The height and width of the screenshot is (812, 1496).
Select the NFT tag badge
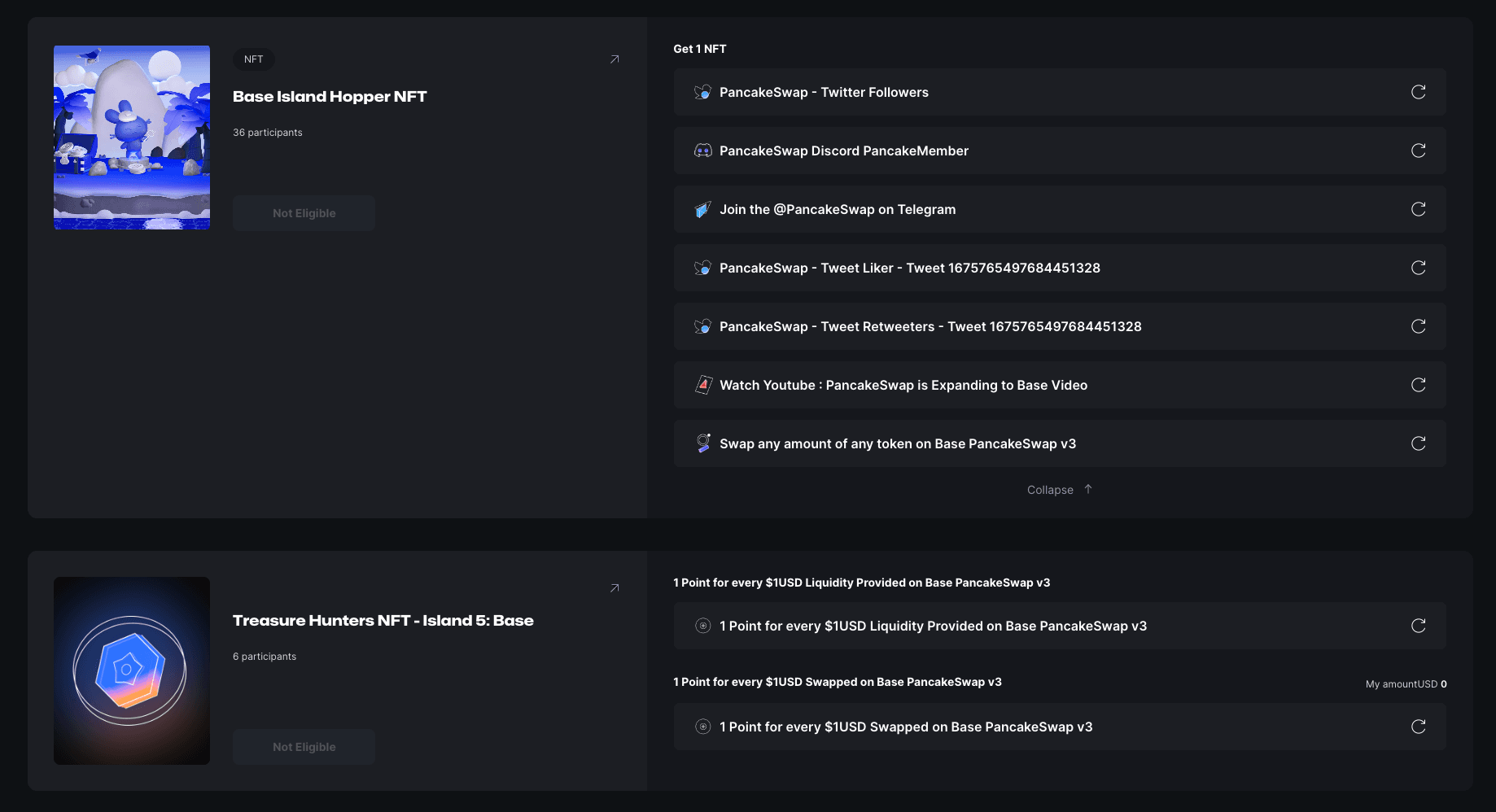tap(253, 59)
